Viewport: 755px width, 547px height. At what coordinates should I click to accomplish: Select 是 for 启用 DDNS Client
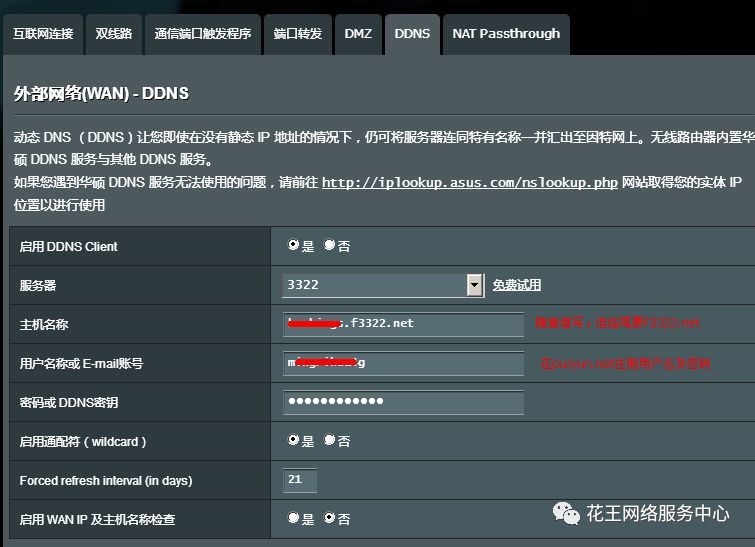click(293, 245)
